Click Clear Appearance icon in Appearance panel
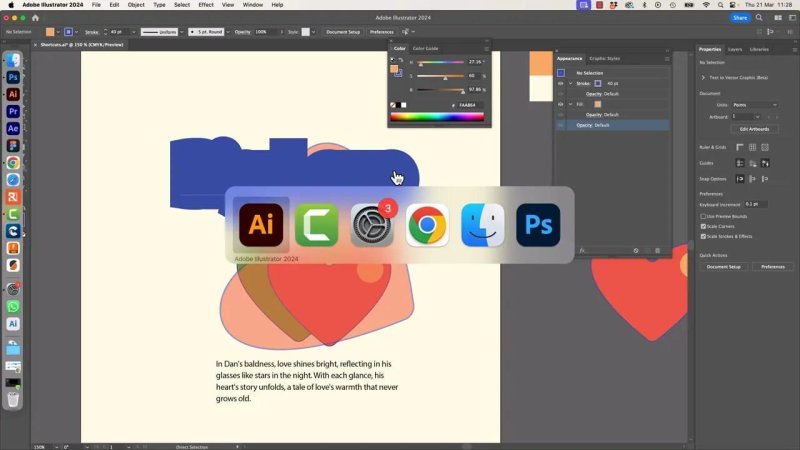The width and height of the screenshot is (800, 450). [x=636, y=251]
